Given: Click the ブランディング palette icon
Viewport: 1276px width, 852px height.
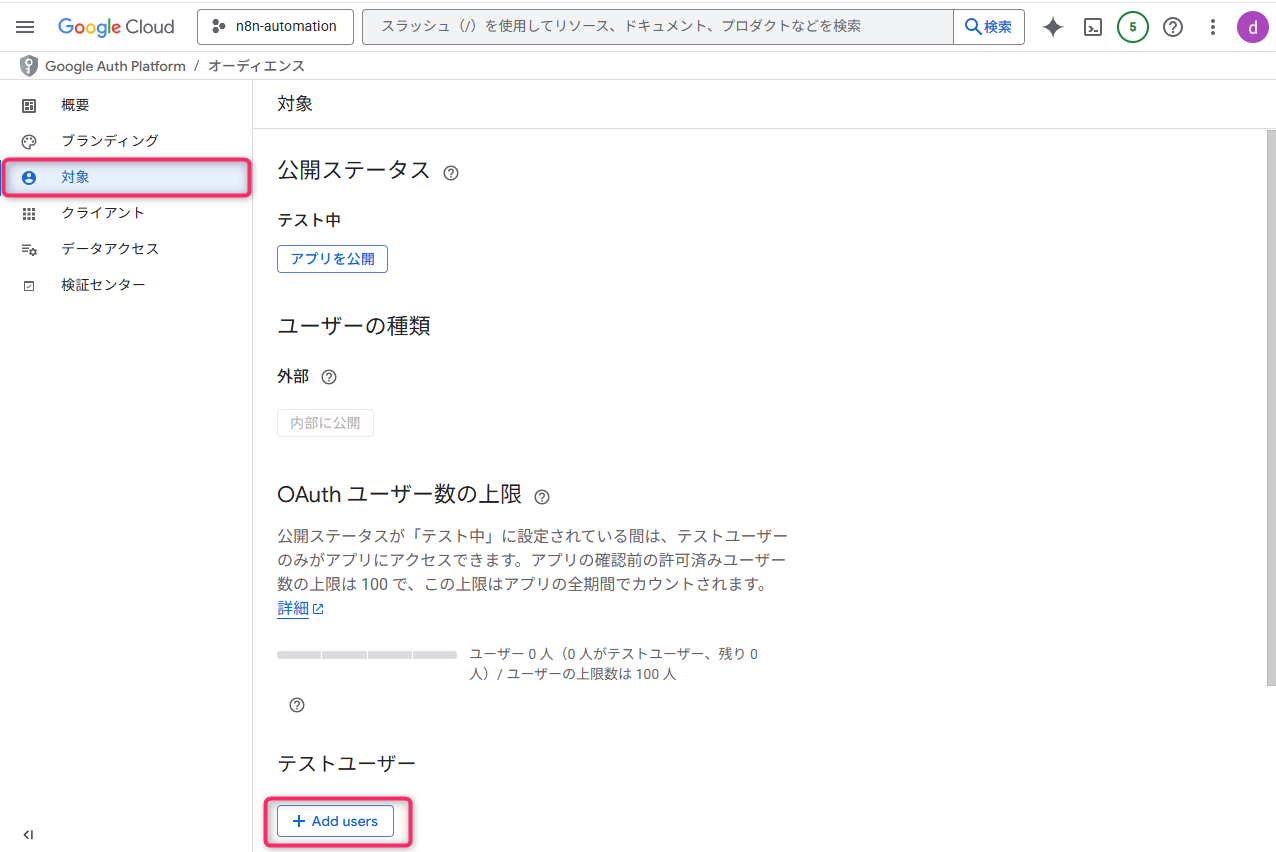Looking at the screenshot, I should click(x=29, y=141).
